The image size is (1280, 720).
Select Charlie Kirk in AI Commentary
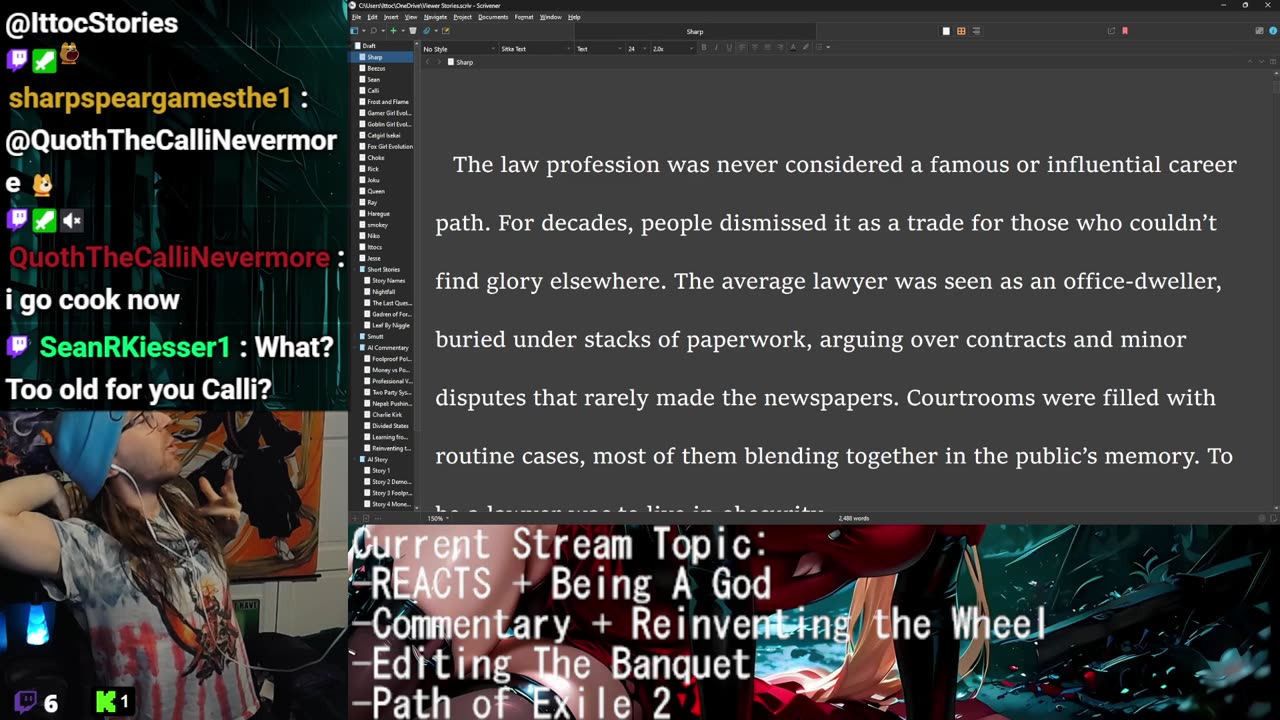[x=389, y=414]
